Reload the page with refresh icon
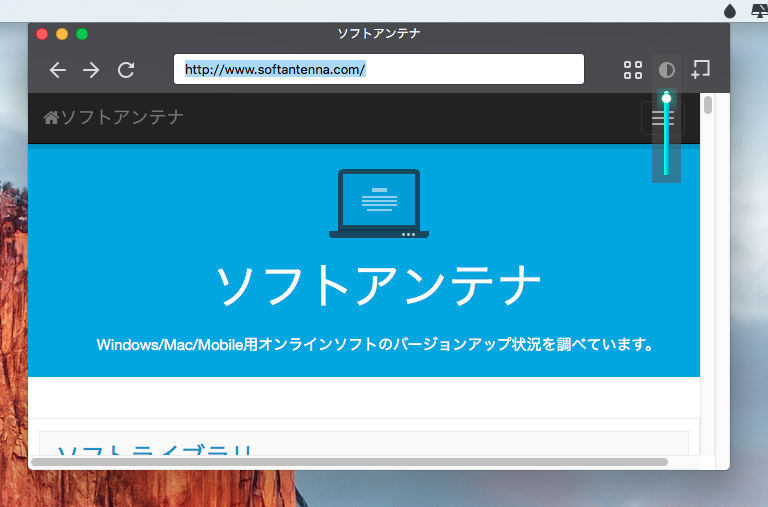This screenshot has height=507, width=768. pos(126,70)
